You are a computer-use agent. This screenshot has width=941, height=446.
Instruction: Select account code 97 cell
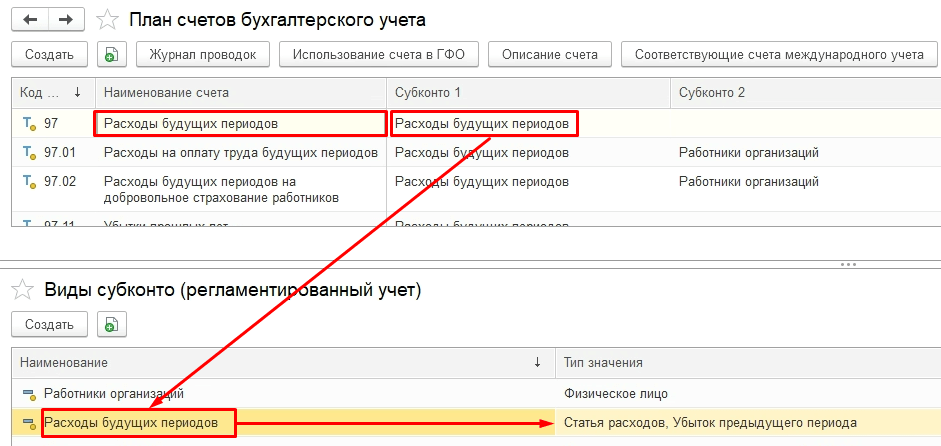[x=51, y=124]
